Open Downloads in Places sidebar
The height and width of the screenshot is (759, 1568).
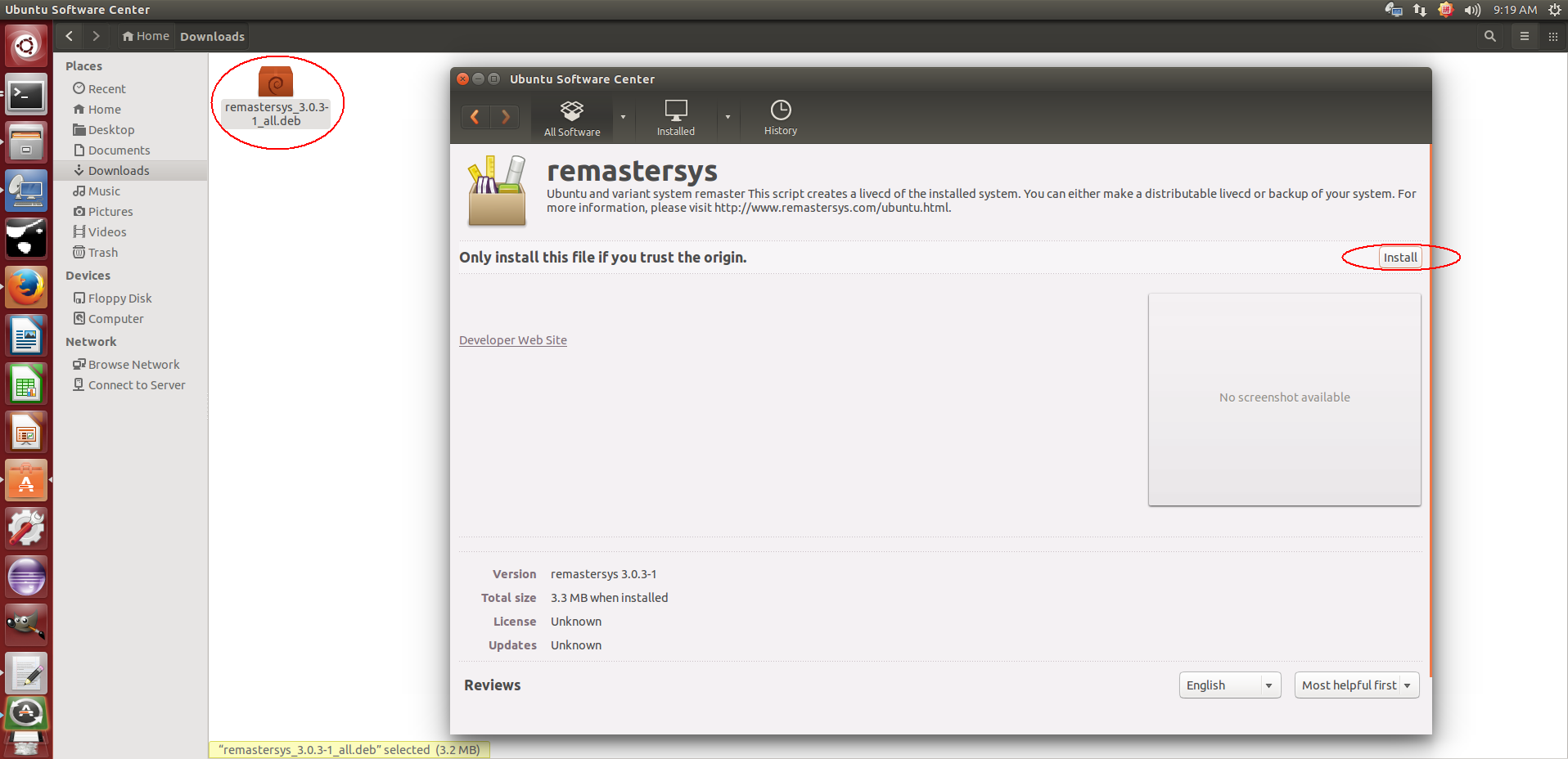(130, 170)
